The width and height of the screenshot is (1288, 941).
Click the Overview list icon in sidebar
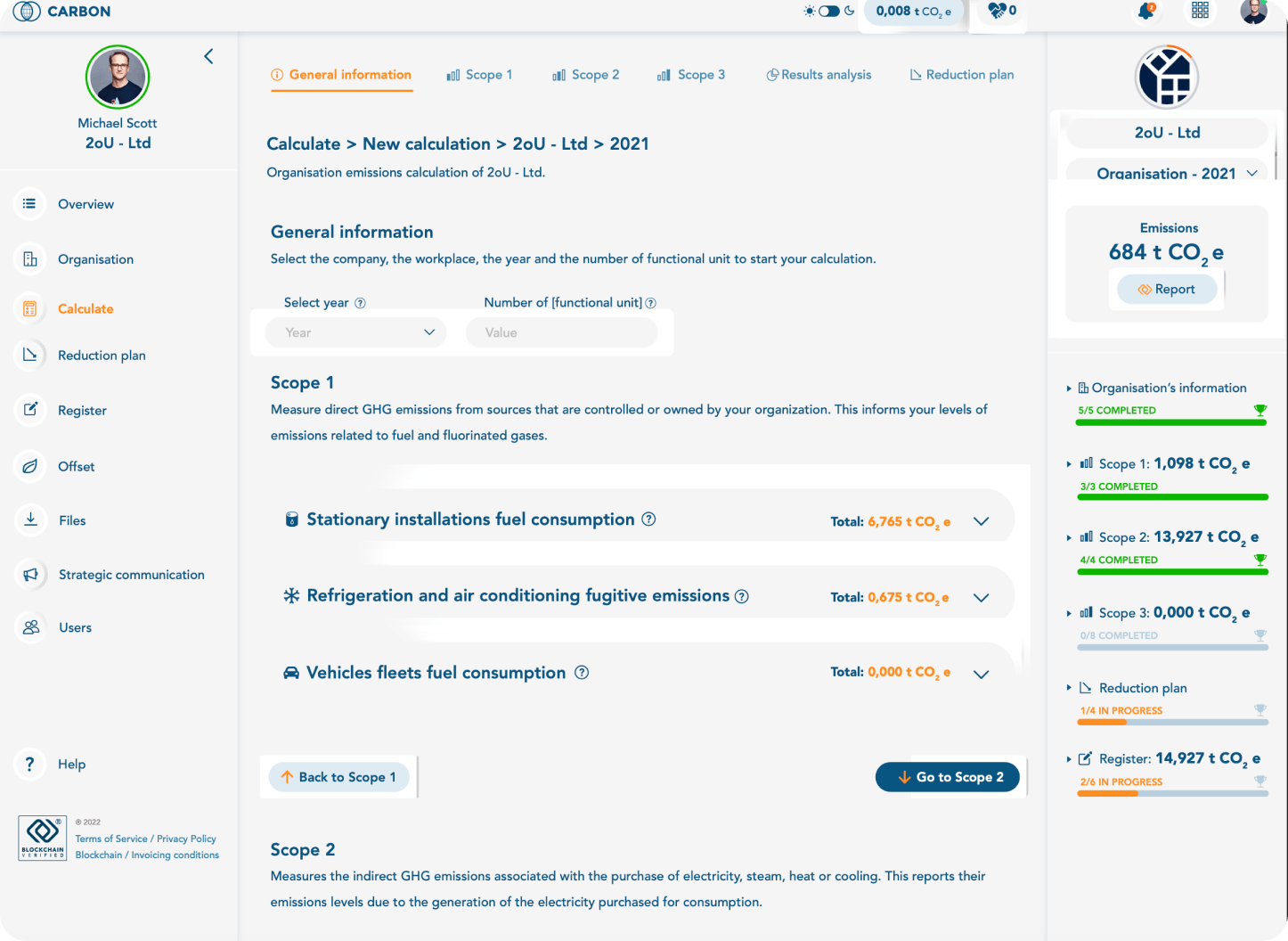coord(29,204)
